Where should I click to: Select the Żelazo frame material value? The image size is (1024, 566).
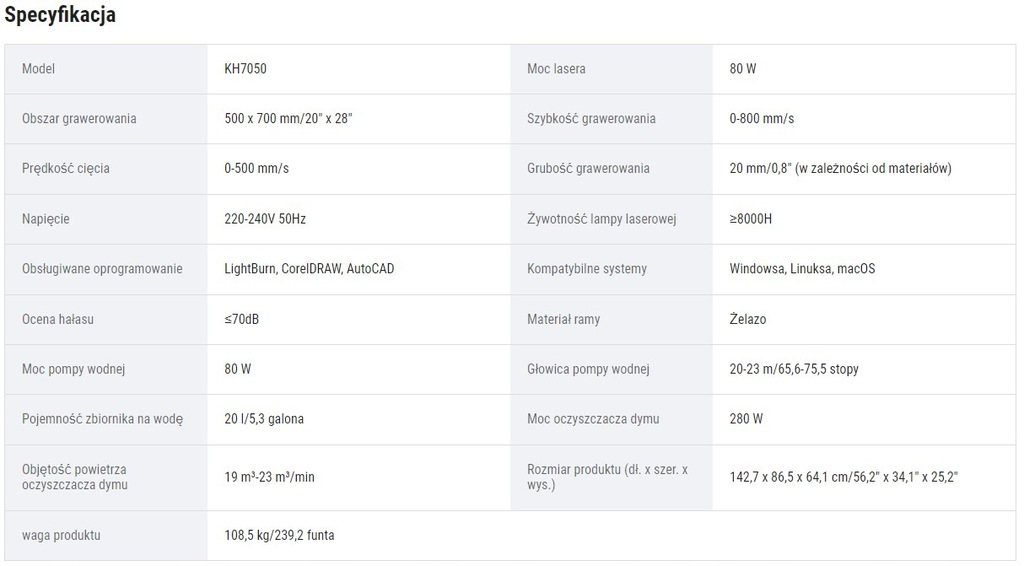748,319
